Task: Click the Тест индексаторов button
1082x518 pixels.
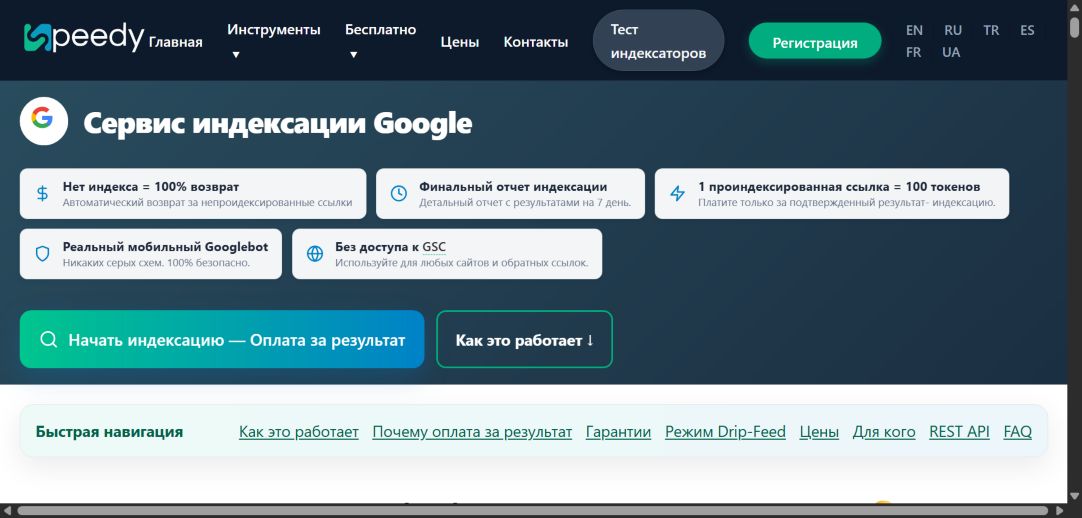Action: coord(658,41)
